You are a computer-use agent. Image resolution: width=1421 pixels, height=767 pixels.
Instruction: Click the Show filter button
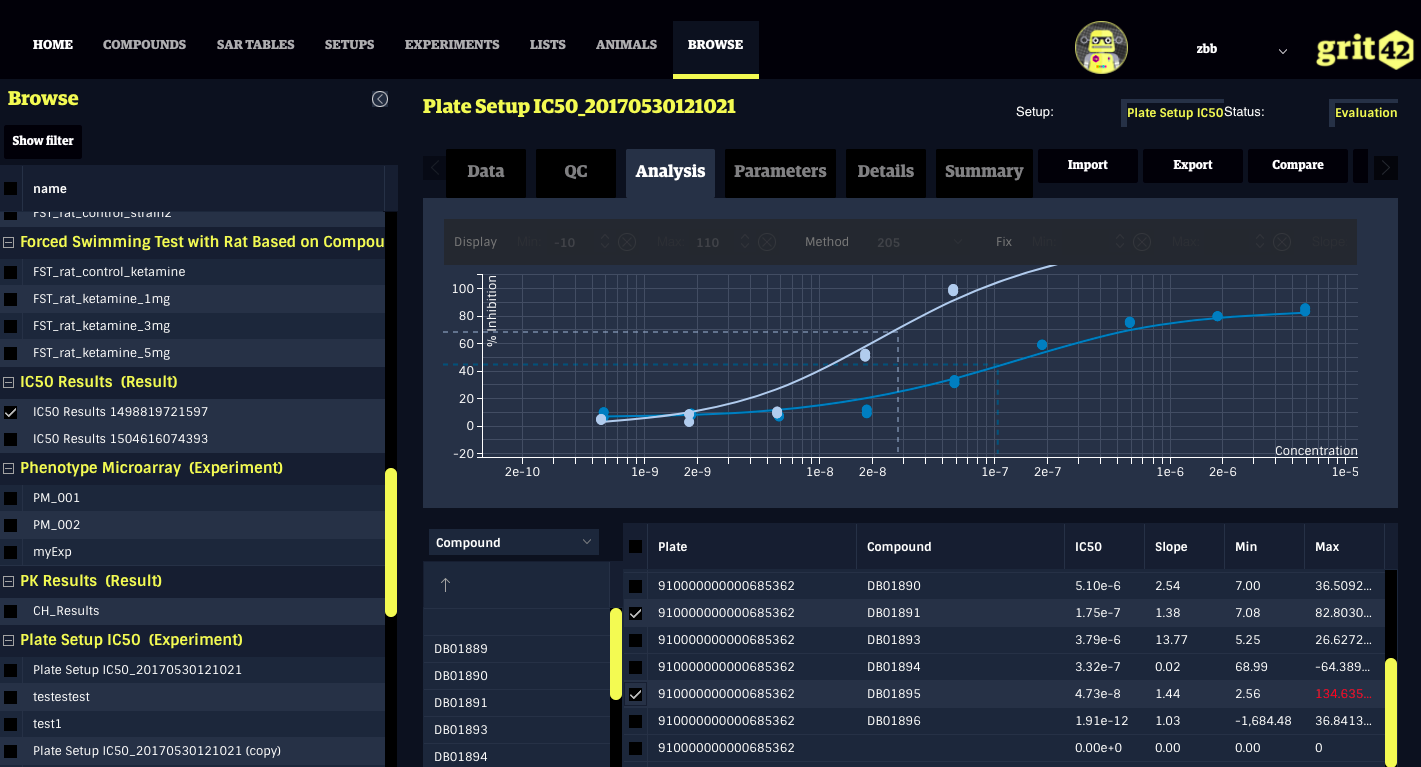[43, 141]
